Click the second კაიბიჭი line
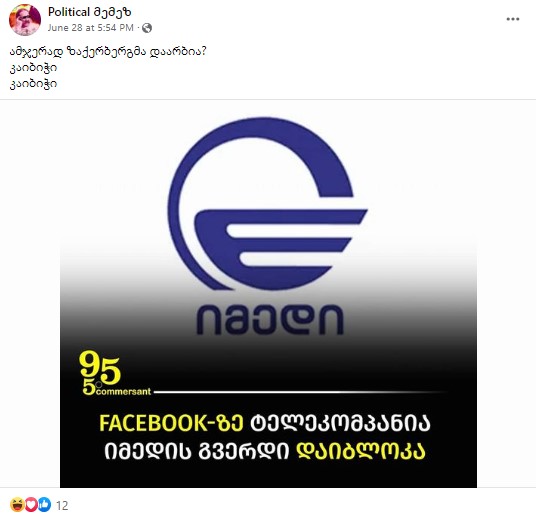536x519 pixels. (33, 84)
